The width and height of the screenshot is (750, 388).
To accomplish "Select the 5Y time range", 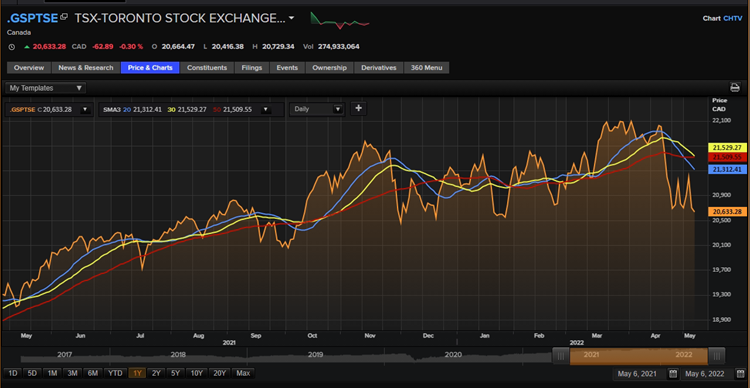I will (176, 373).
